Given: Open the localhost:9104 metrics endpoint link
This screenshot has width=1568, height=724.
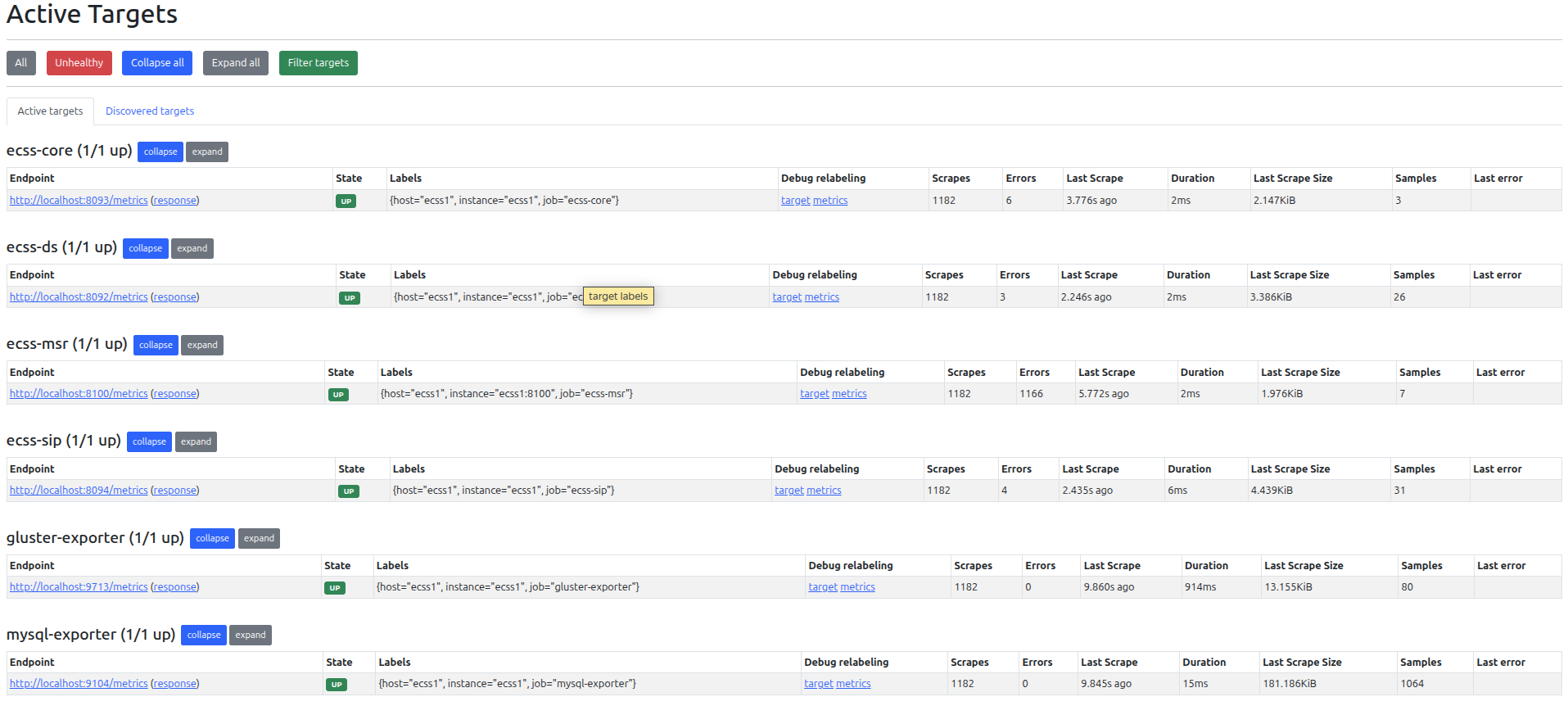Looking at the screenshot, I should [79, 684].
